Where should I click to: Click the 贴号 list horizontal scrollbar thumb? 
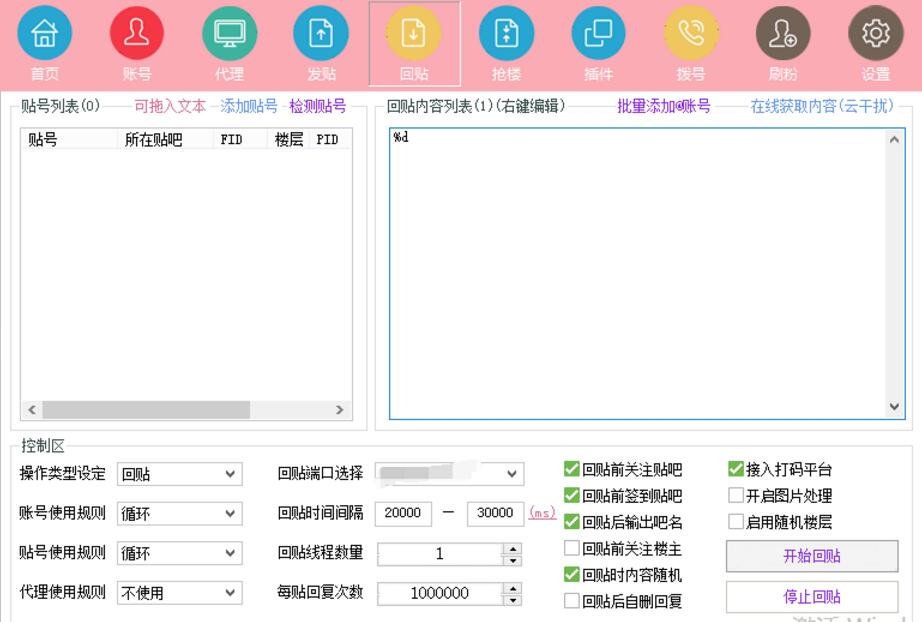pos(146,410)
